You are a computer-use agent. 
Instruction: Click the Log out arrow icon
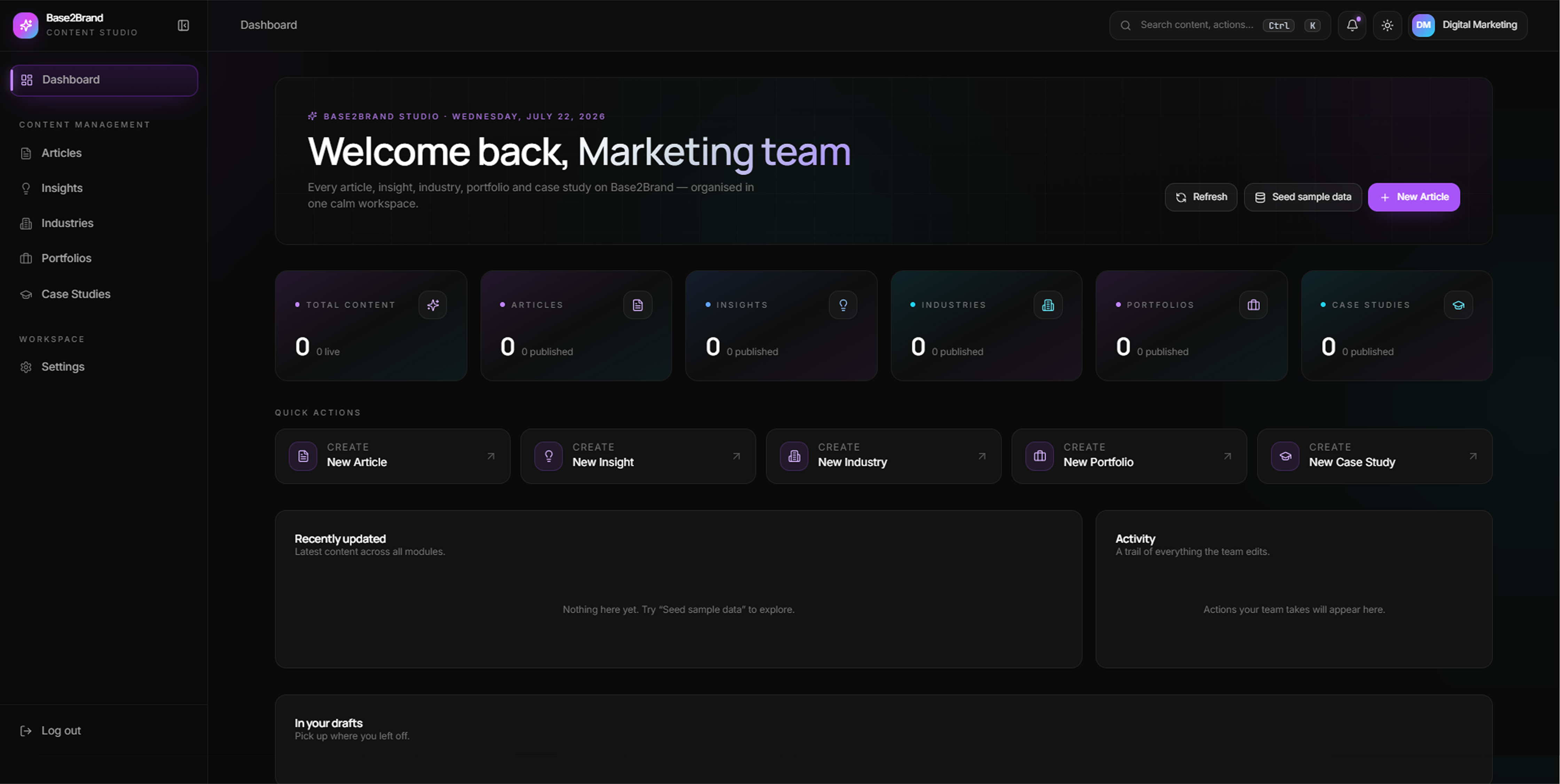(x=26, y=731)
